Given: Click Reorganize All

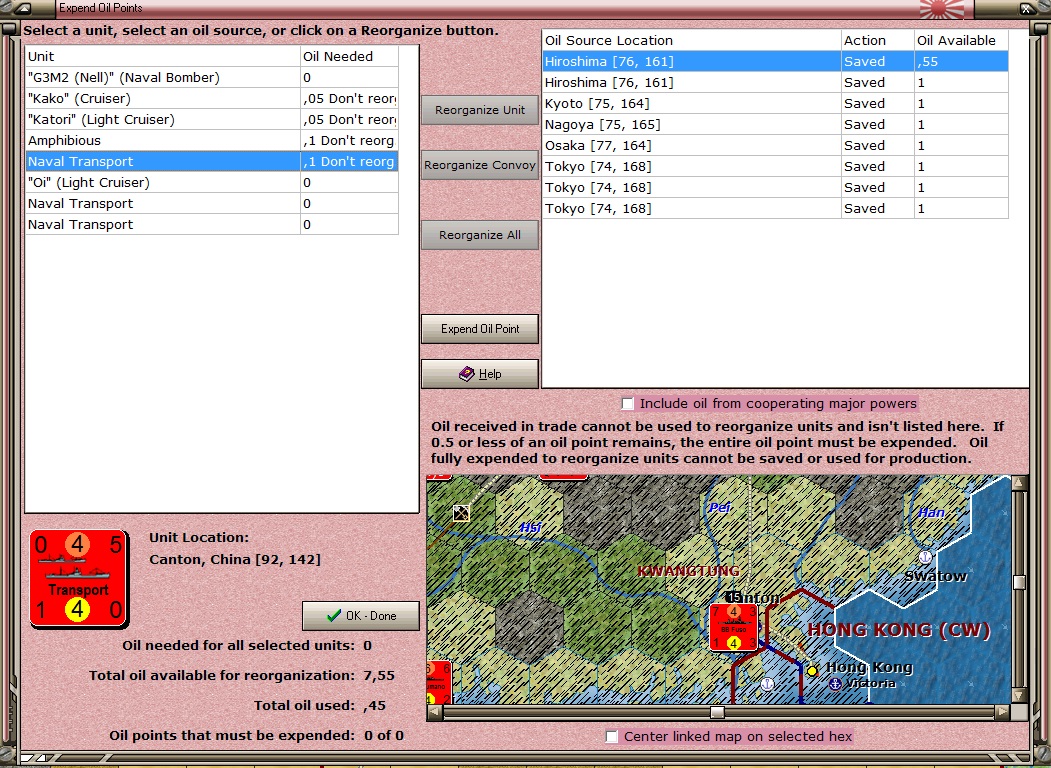Looking at the screenshot, I should point(480,235).
